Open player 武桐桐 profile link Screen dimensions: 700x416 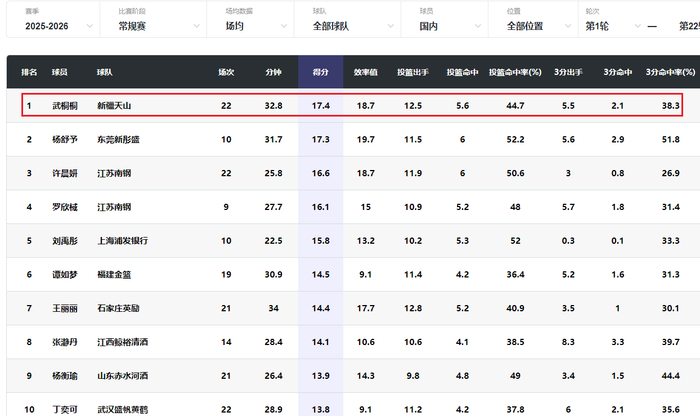[65, 105]
